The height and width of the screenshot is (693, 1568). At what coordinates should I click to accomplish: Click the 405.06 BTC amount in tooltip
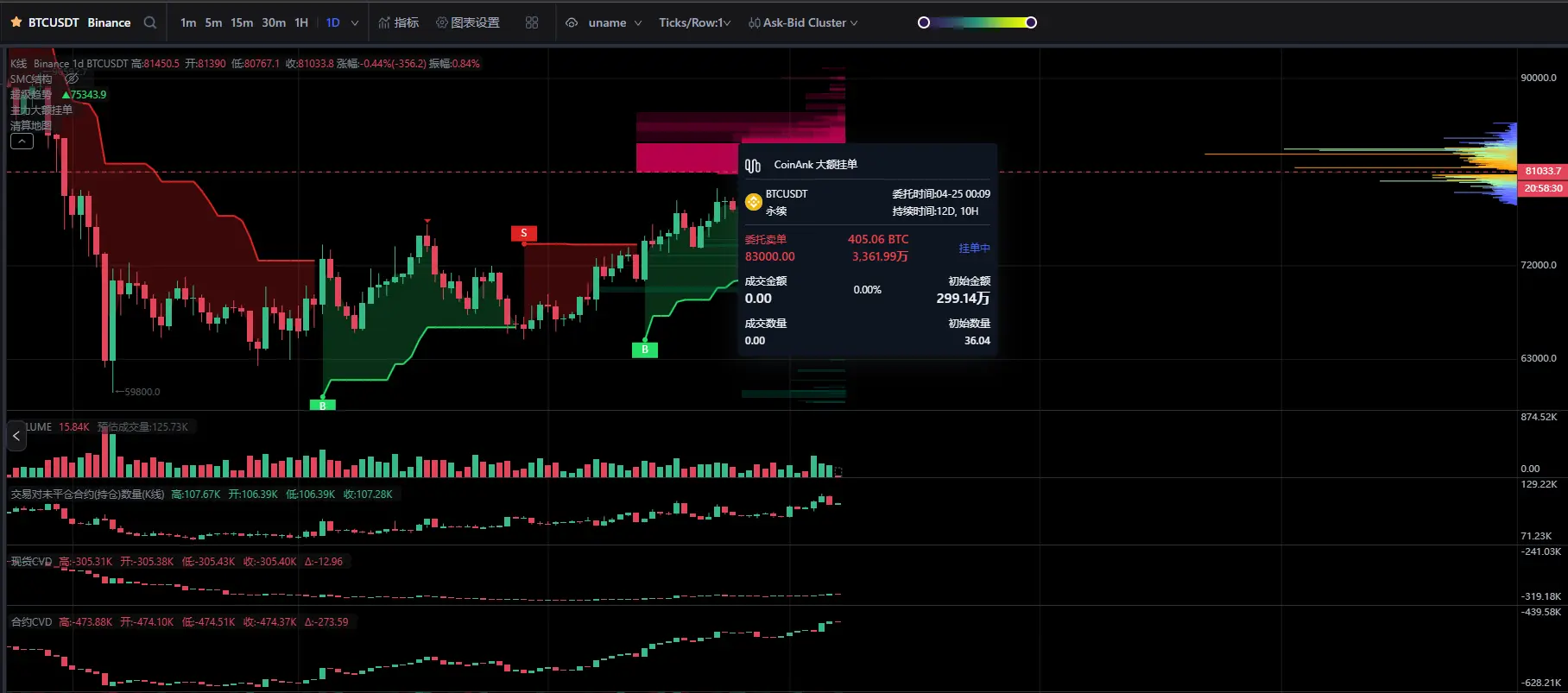point(878,239)
